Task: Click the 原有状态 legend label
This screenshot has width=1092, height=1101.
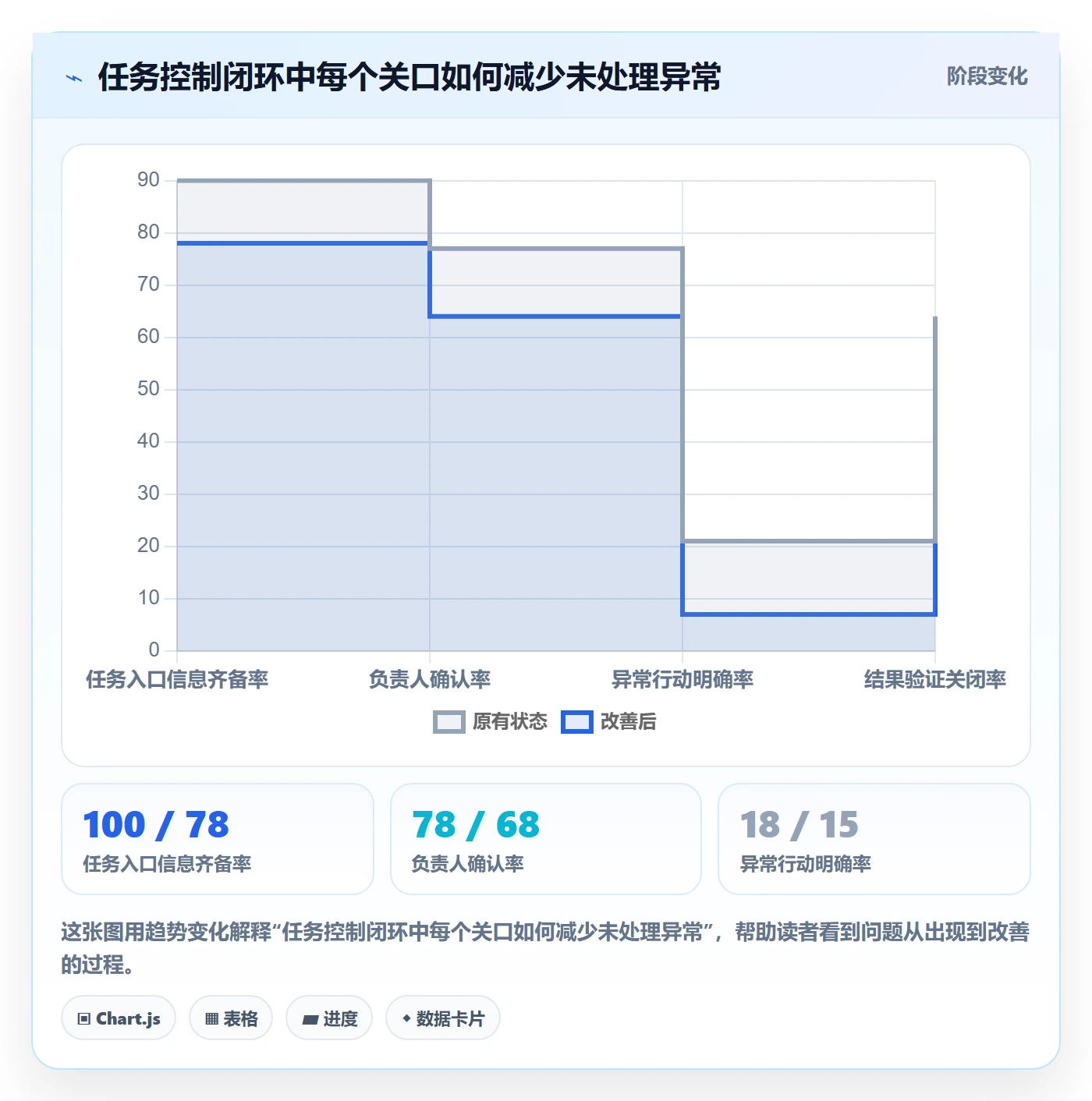Action: [510, 722]
